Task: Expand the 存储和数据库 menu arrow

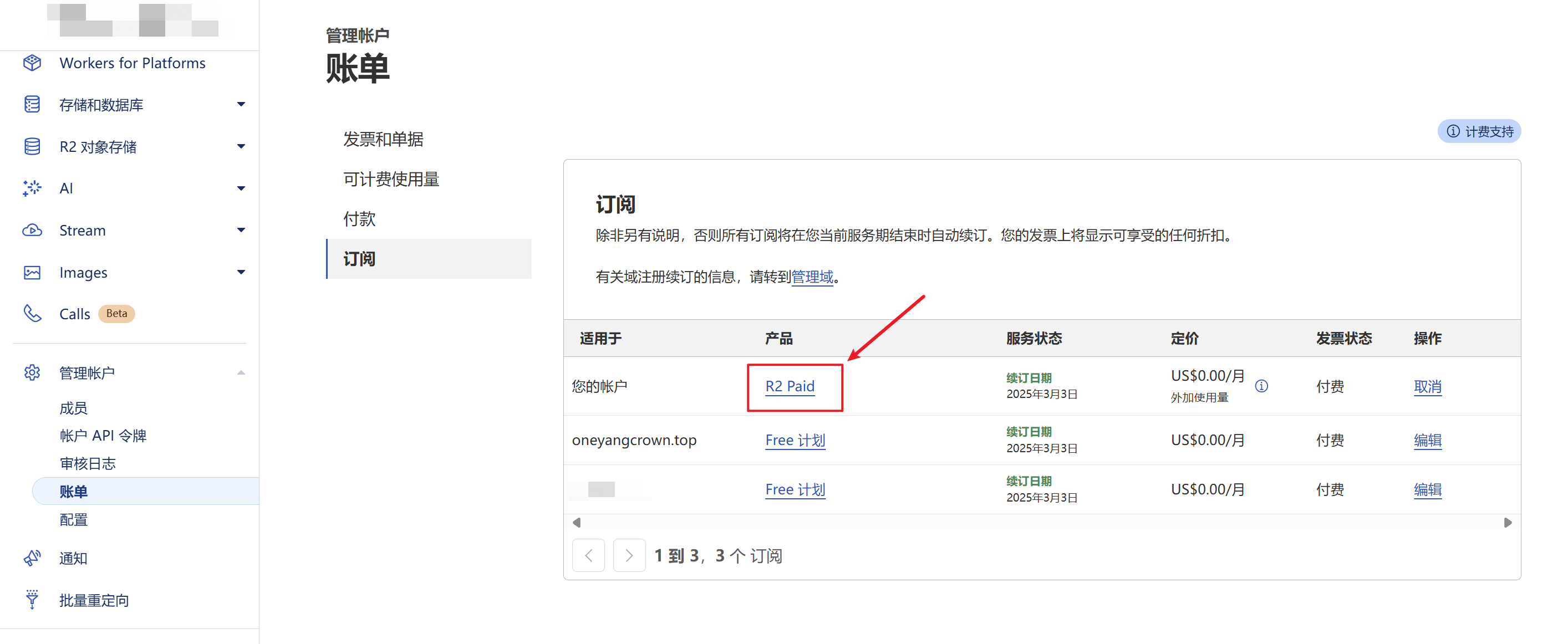Action: [x=241, y=105]
